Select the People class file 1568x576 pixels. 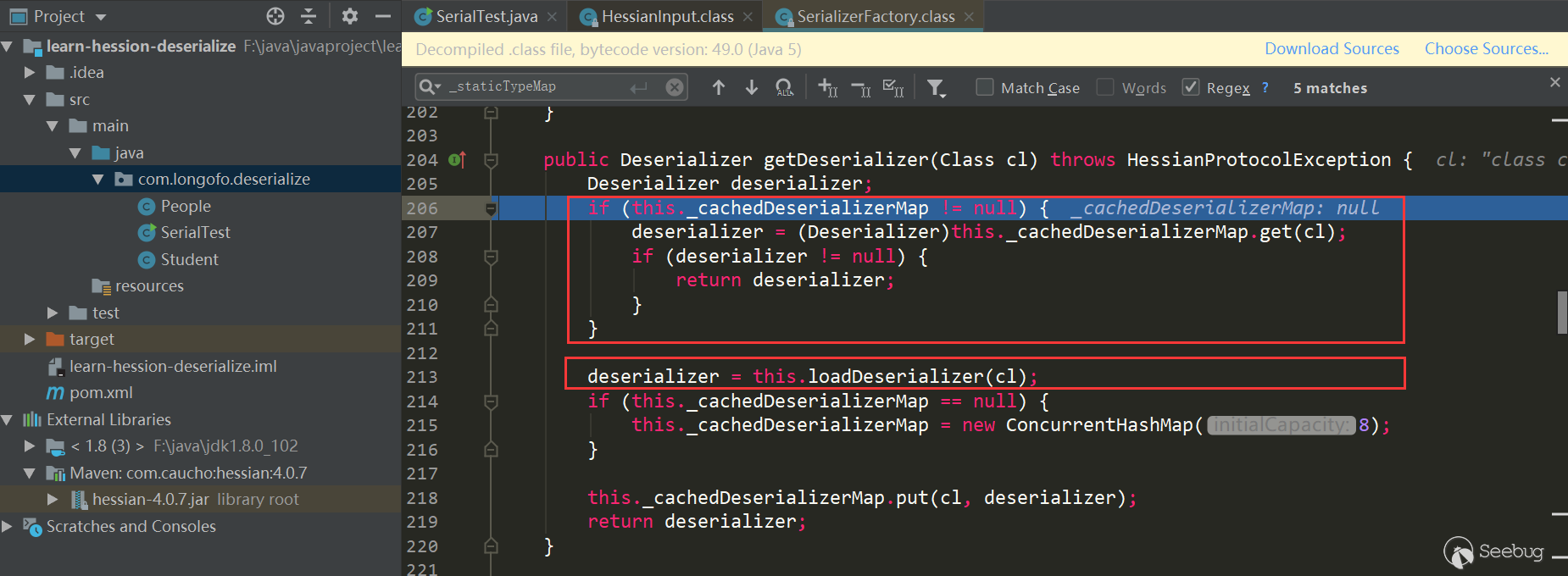186,206
